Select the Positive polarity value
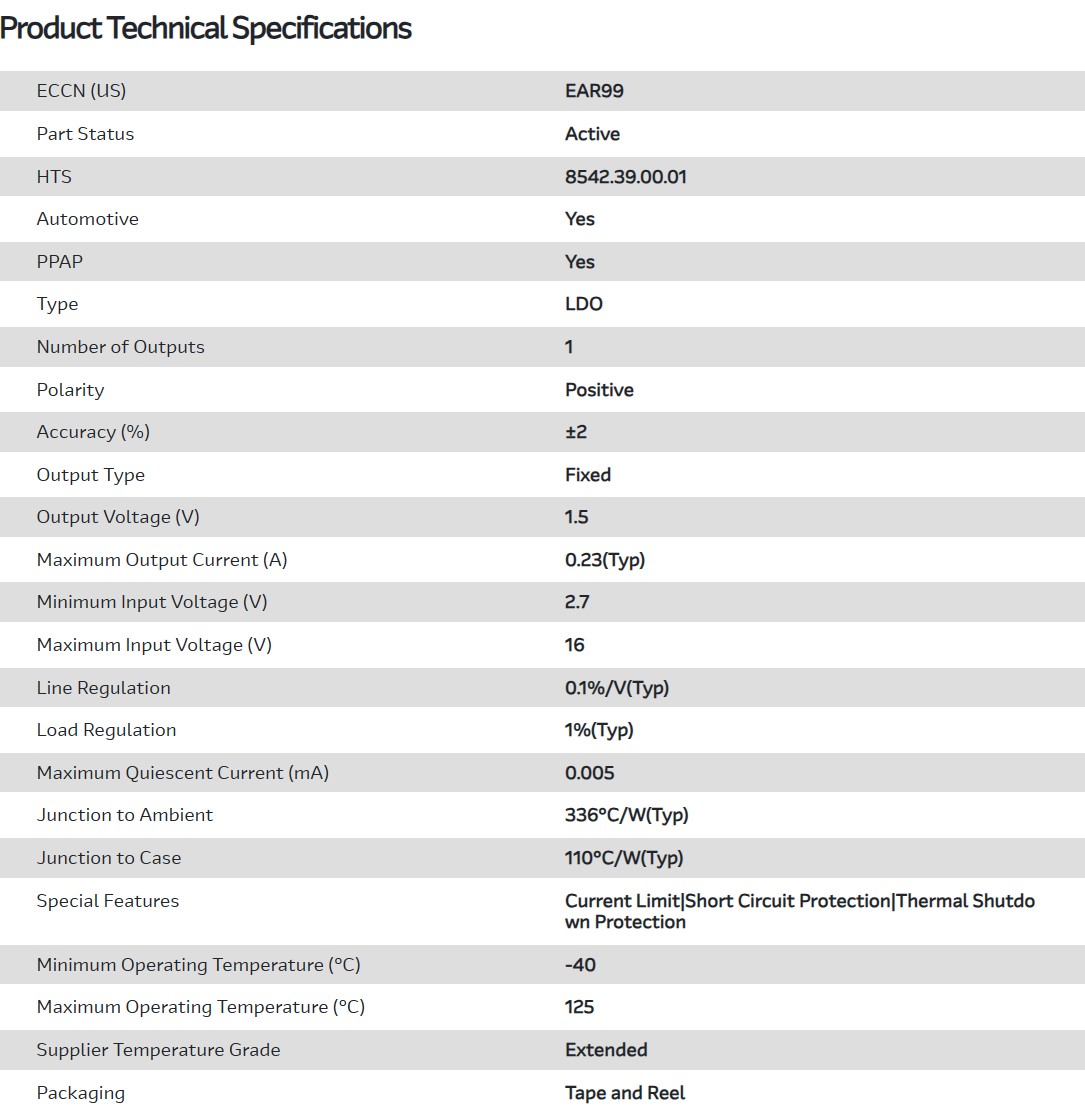1085x1108 pixels. pyautogui.click(x=599, y=390)
